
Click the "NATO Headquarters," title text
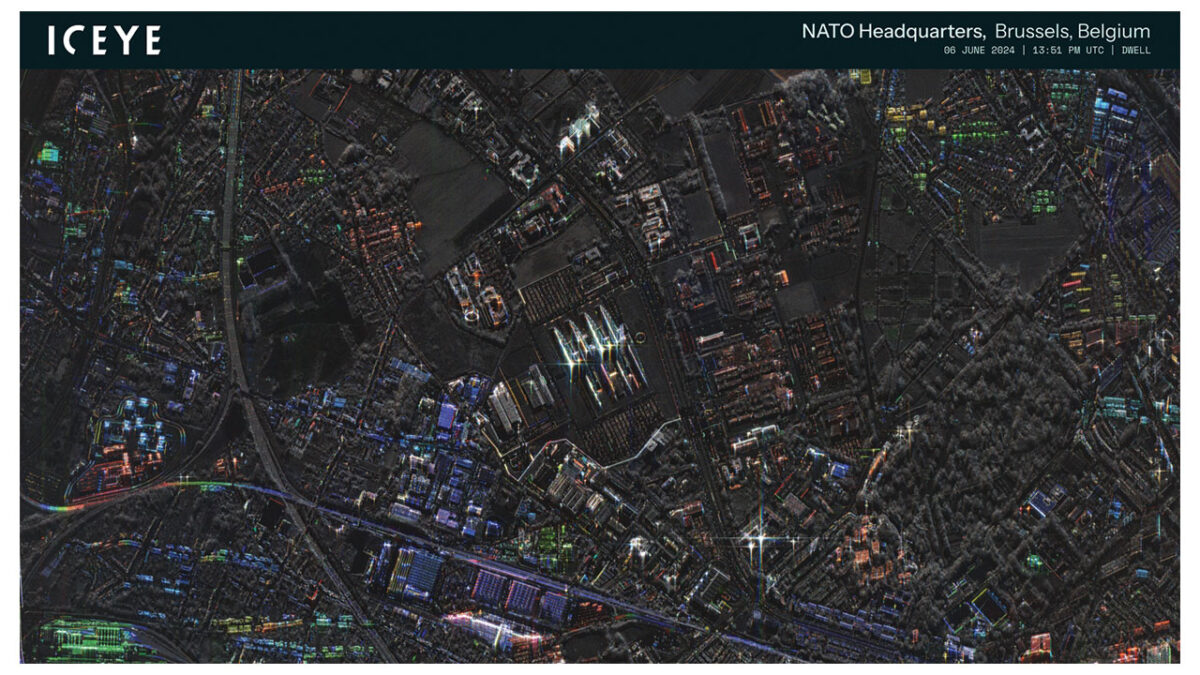tap(894, 31)
